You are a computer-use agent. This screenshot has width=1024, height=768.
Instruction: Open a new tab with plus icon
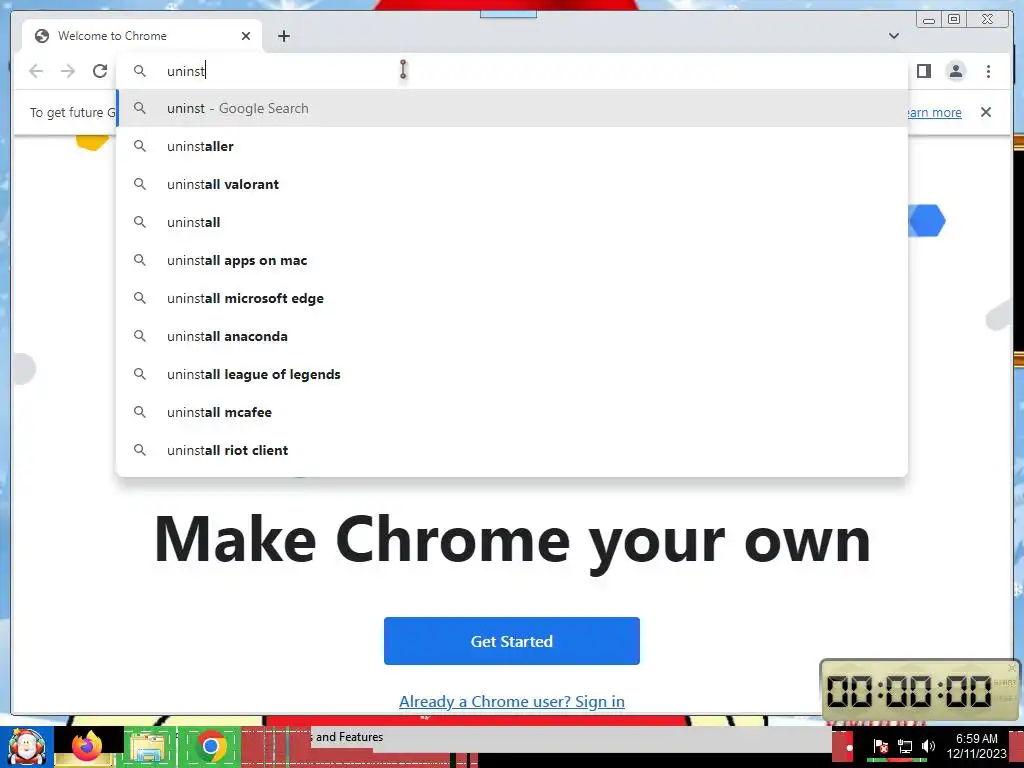click(283, 36)
